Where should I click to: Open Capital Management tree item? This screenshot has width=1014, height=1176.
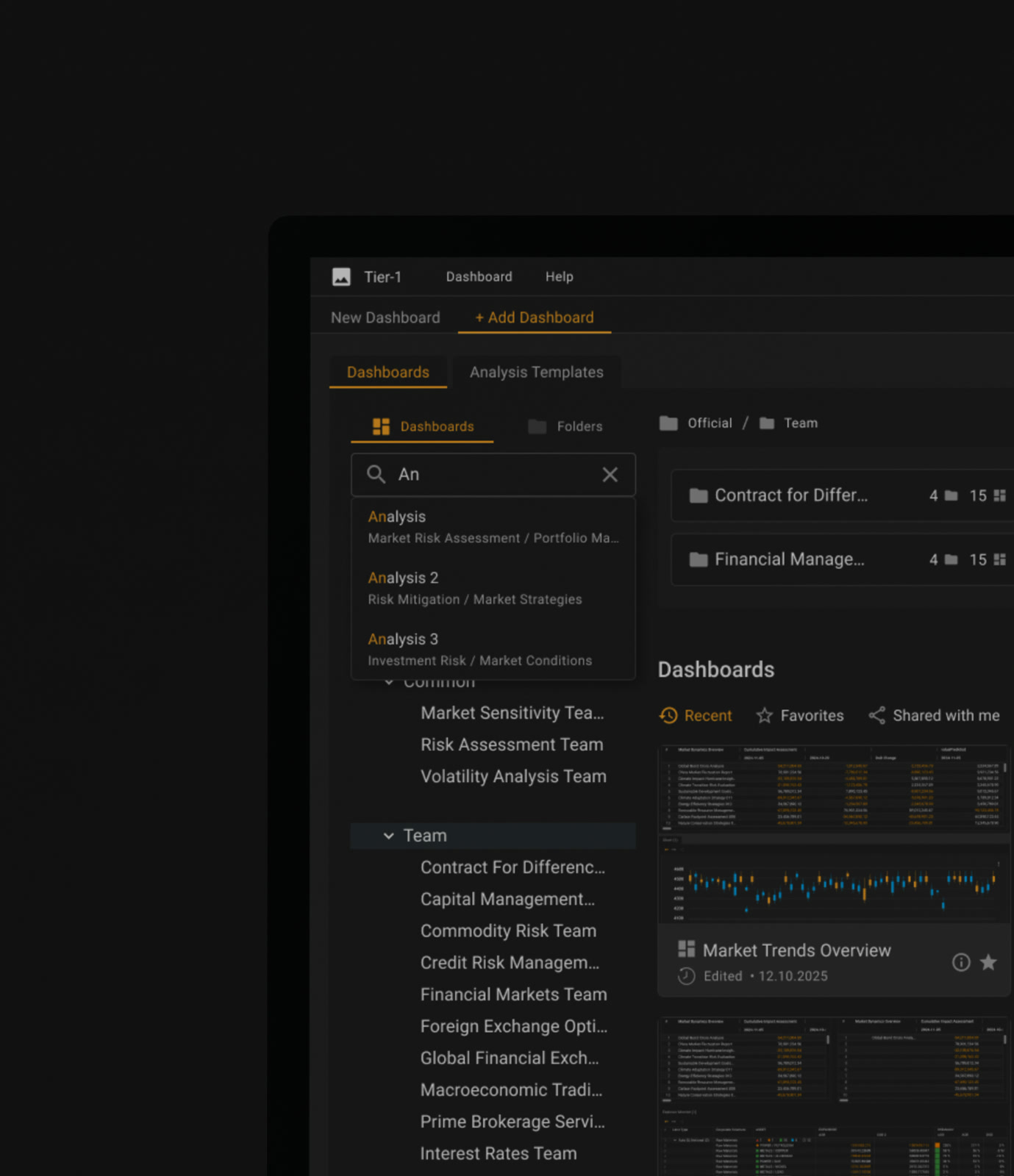[x=507, y=899]
